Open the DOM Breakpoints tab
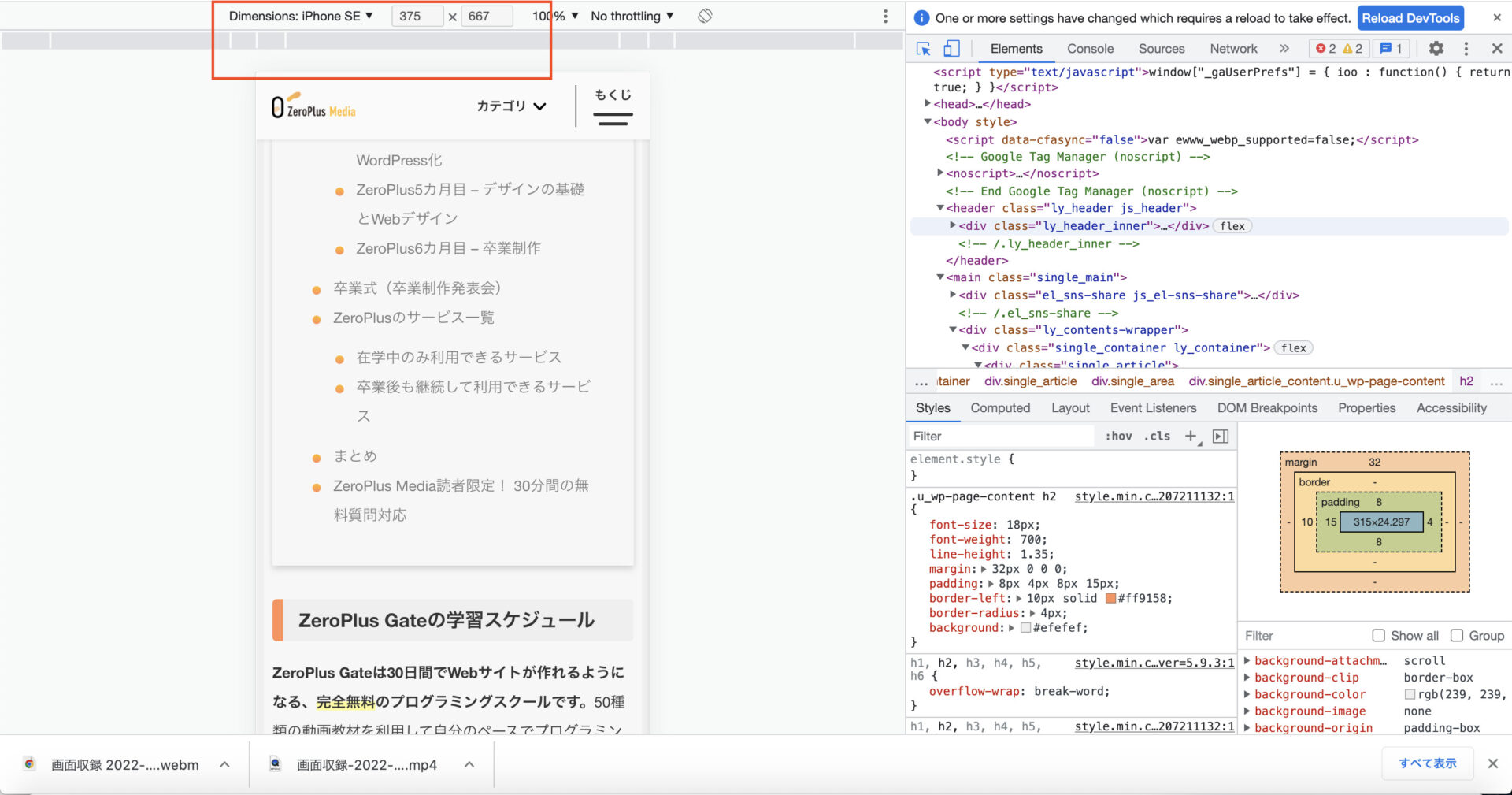This screenshot has width=1512, height=795. click(1267, 408)
